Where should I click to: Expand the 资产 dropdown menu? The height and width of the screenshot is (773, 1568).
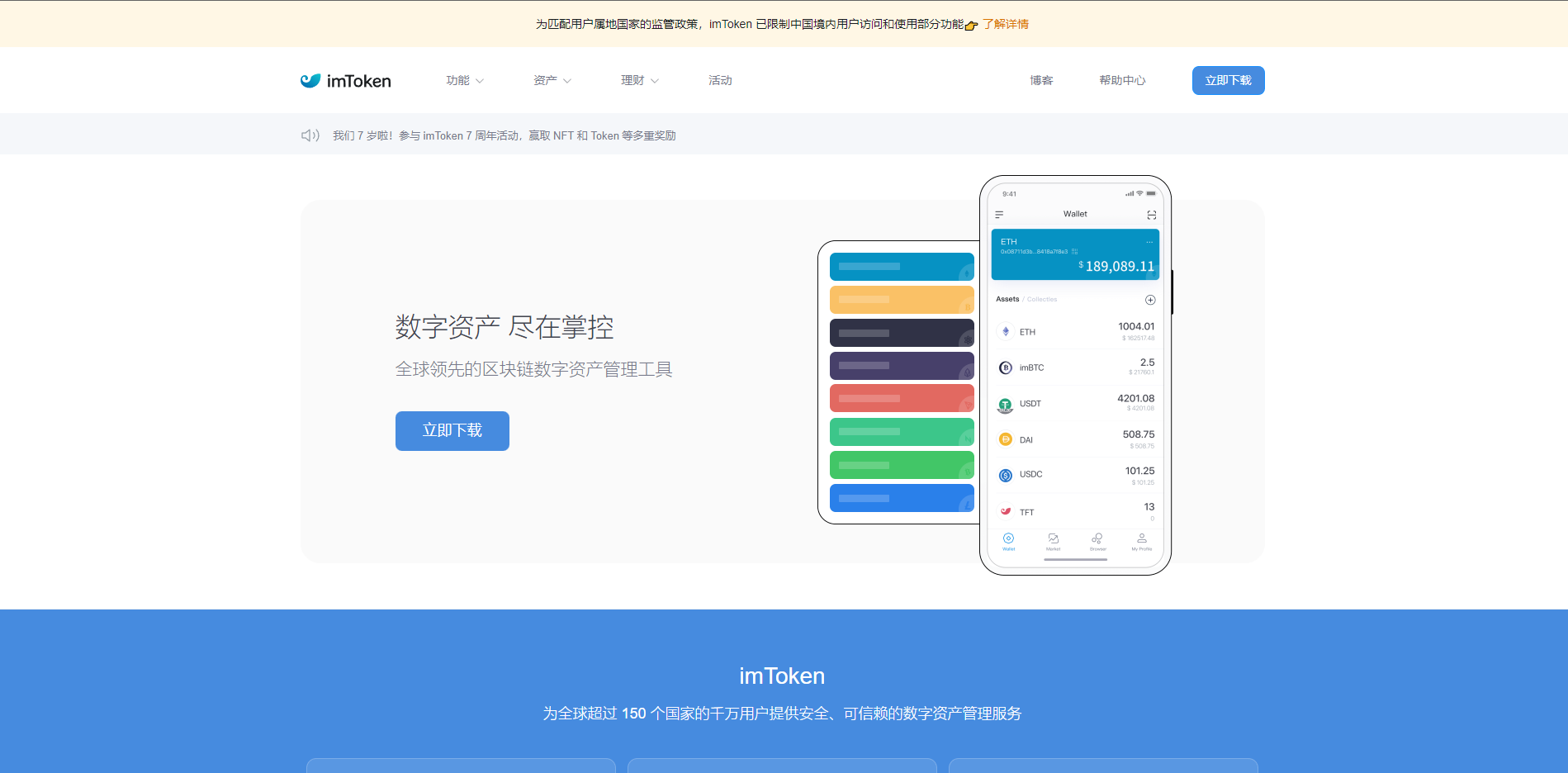click(552, 80)
